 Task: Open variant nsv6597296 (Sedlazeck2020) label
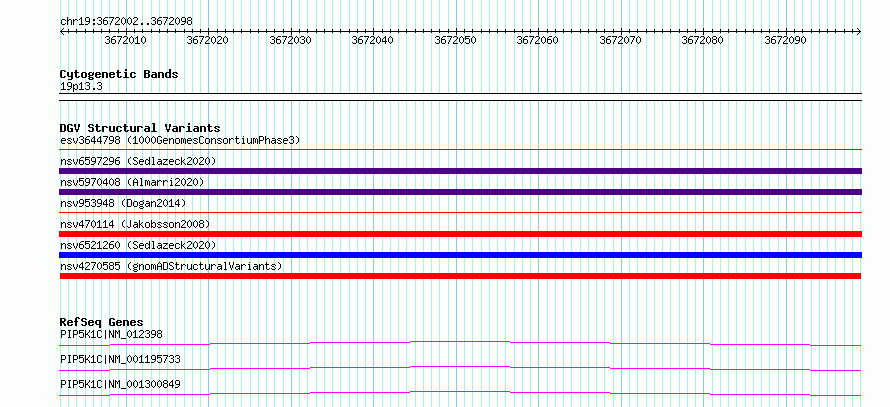(x=138, y=161)
